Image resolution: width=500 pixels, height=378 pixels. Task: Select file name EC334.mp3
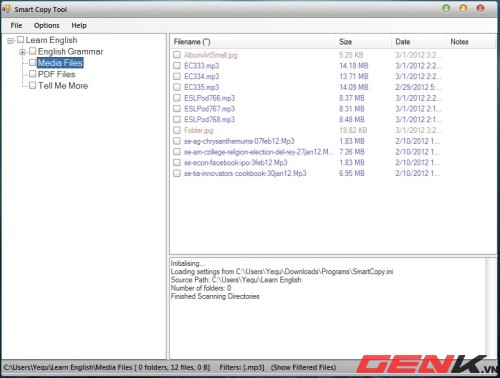click(201, 76)
